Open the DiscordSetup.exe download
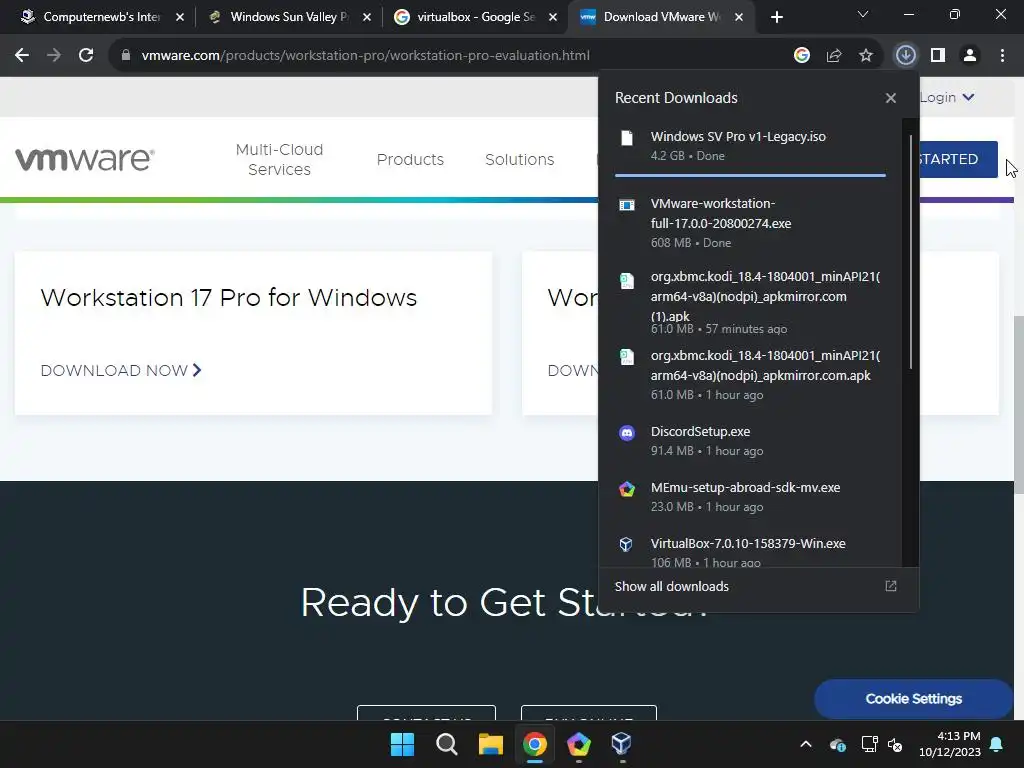Image resolution: width=1024 pixels, height=768 pixels. click(x=750, y=441)
